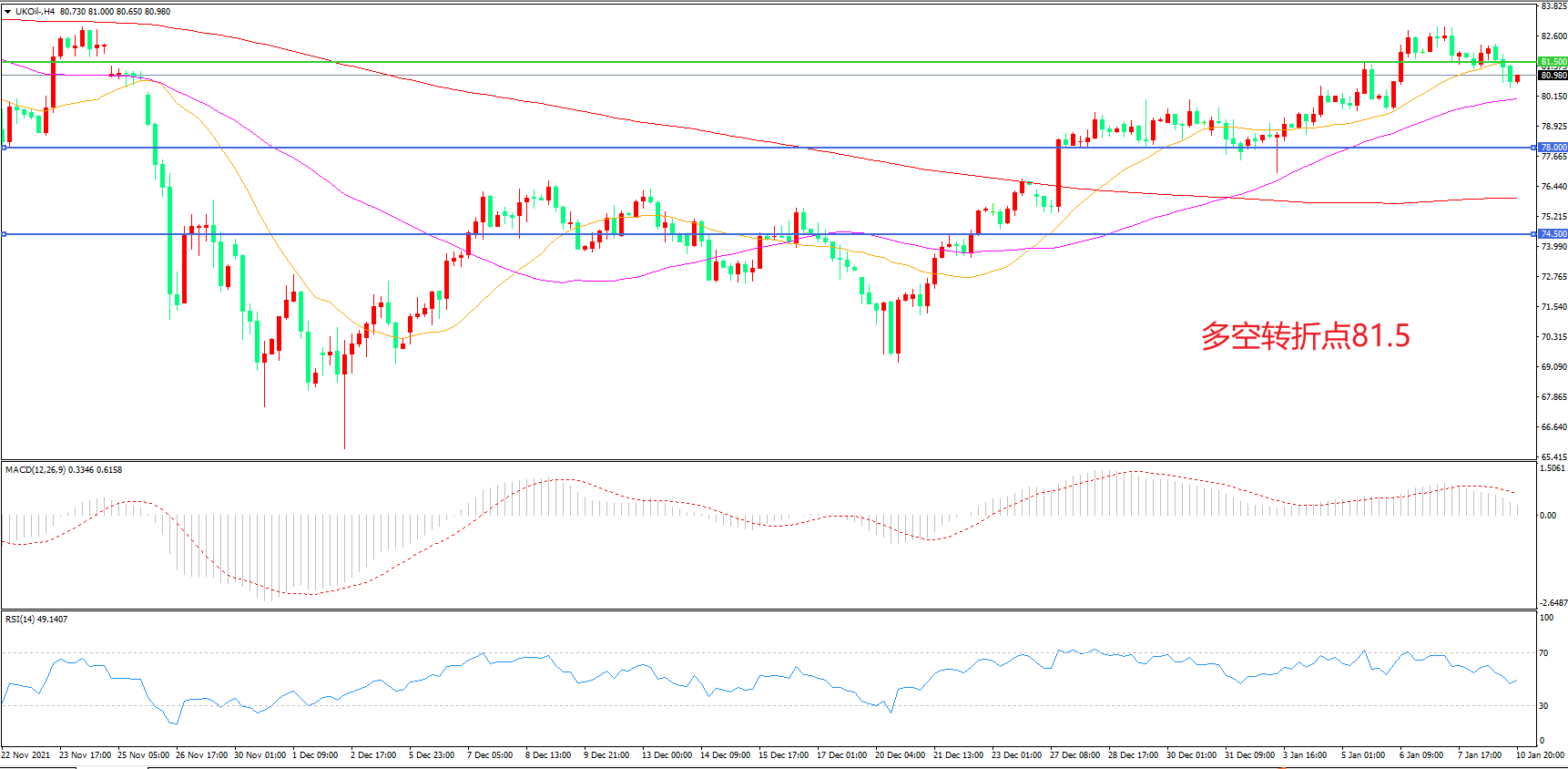This screenshot has width=1568, height=769.
Task: Open the UKOil chart dropdown arrow
Action: (x=8, y=12)
